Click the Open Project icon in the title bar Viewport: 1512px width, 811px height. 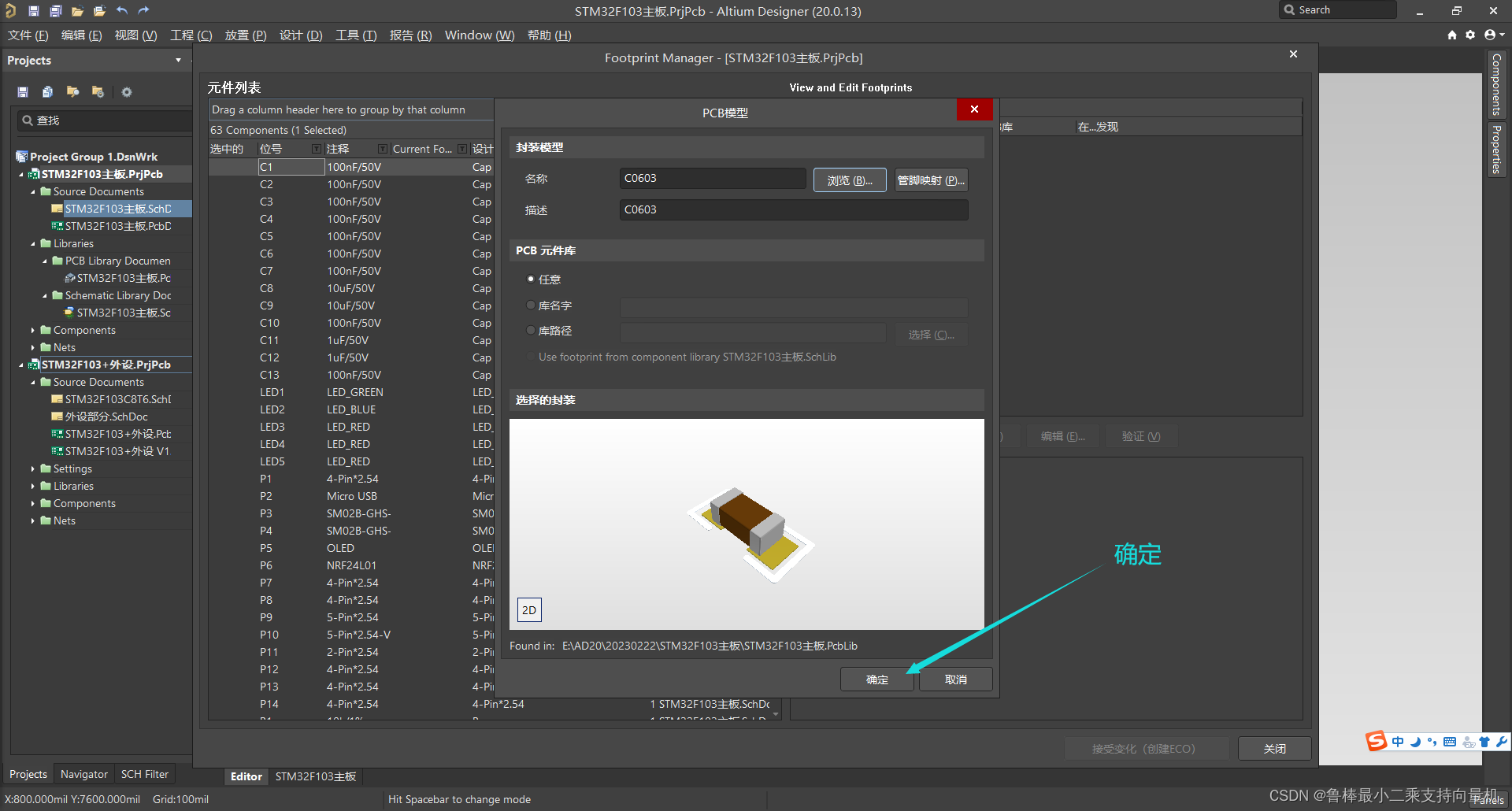(99, 11)
